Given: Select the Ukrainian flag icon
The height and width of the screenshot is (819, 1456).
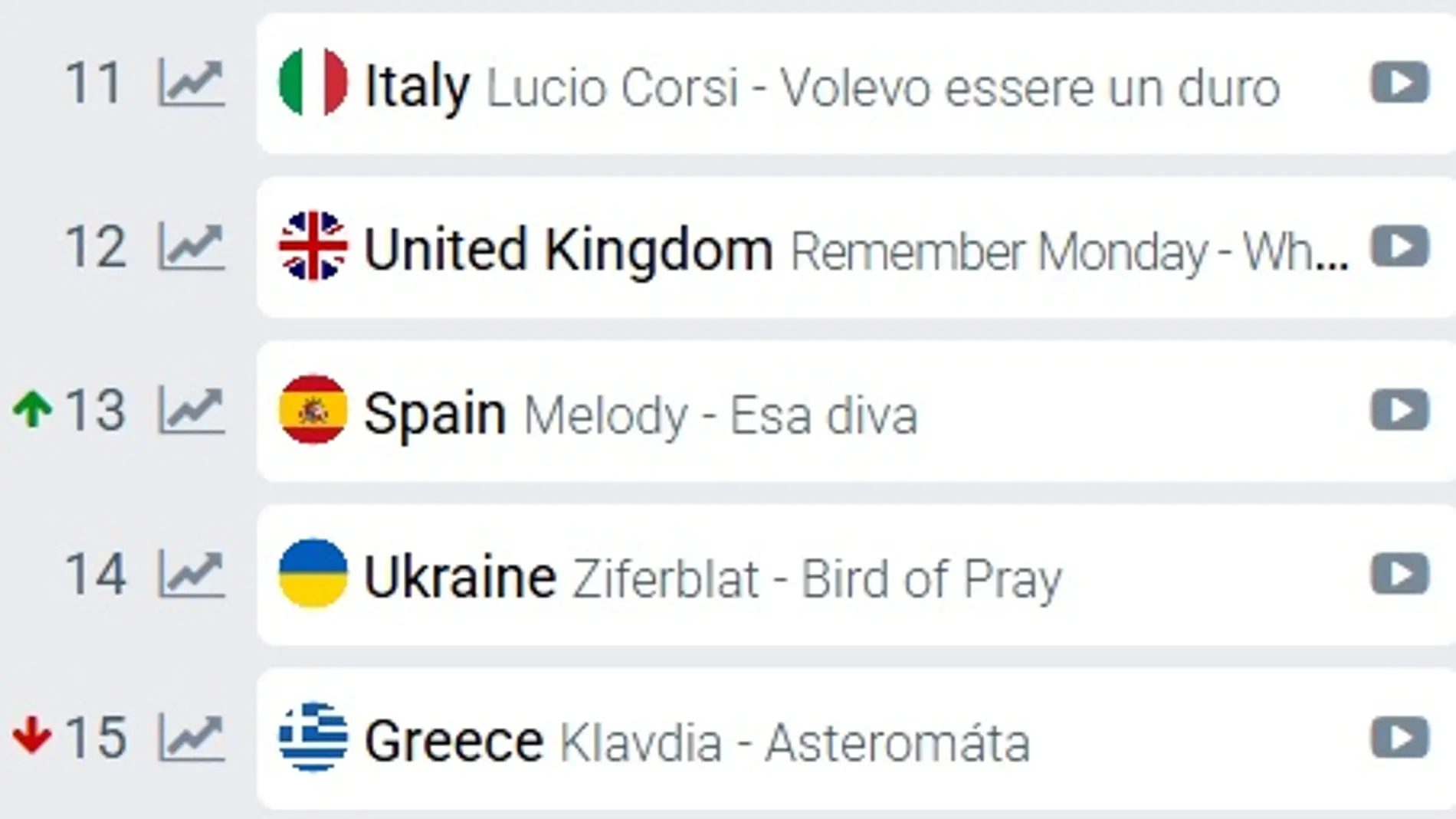Looking at the screenshot, I should [313, 575].
